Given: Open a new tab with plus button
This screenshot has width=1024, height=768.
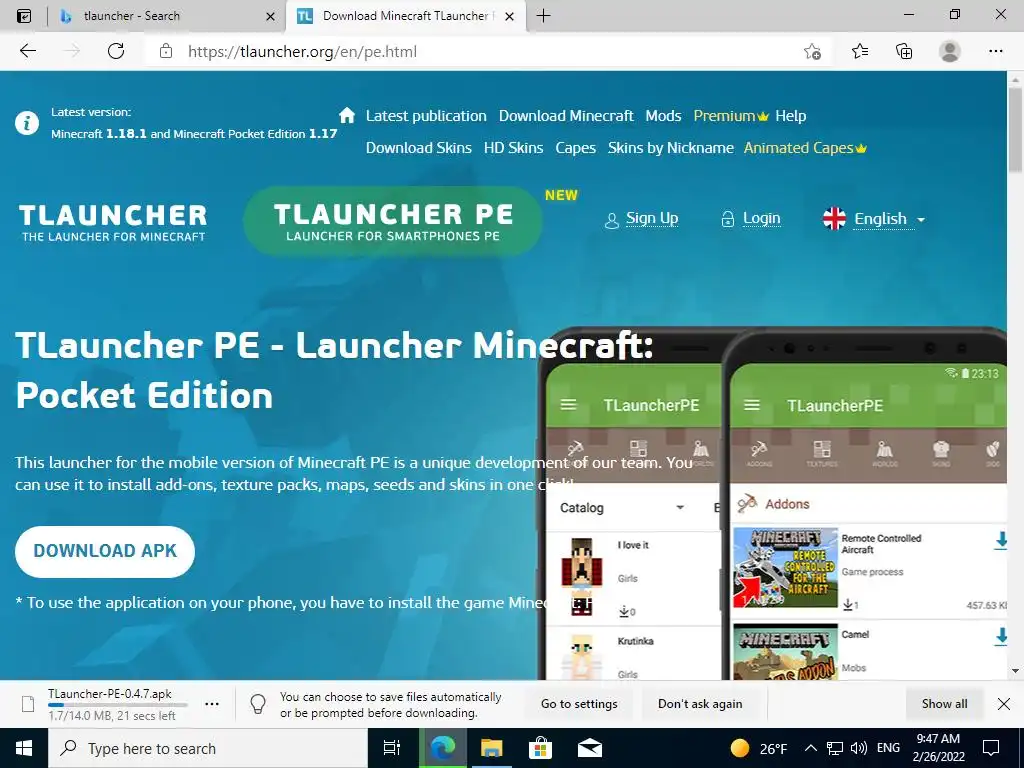Looking at the screenshot, I should 543,16.
